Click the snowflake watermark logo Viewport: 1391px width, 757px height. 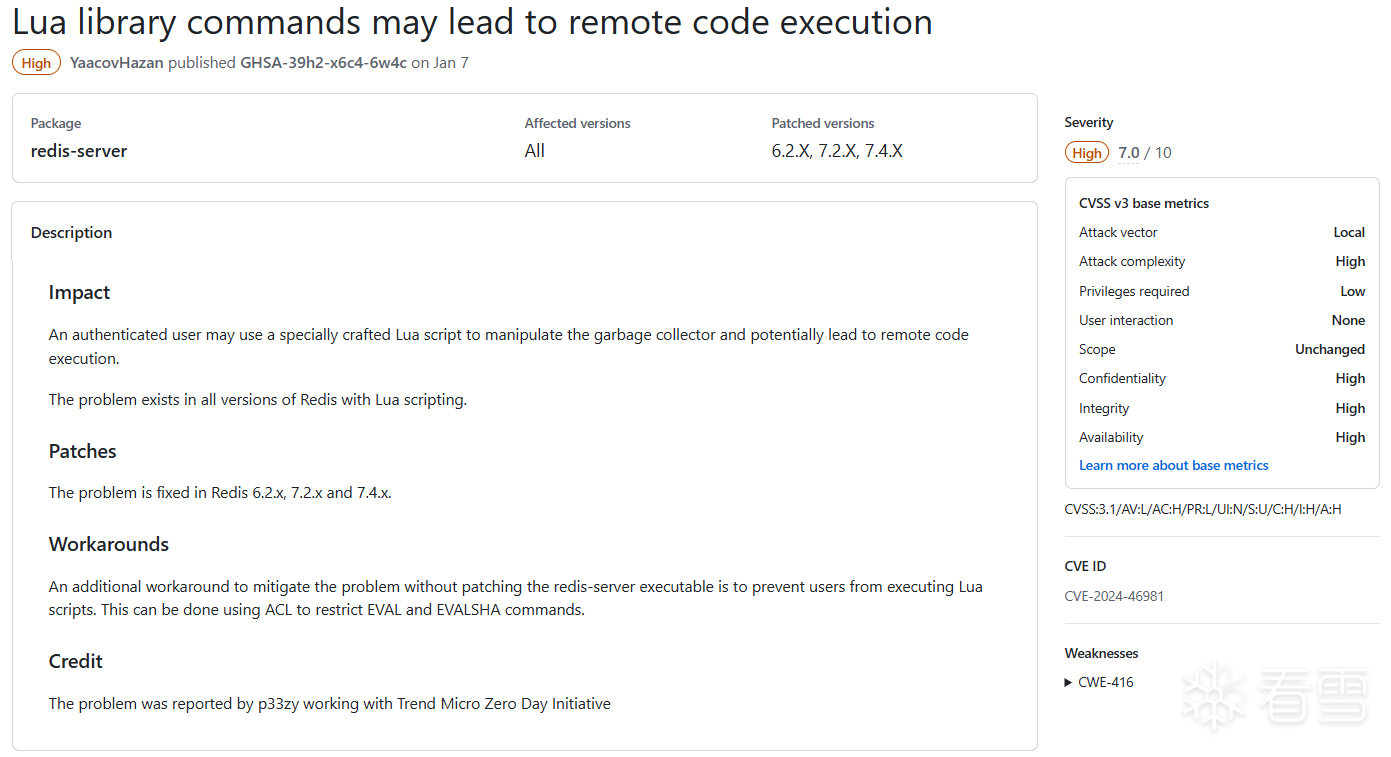[1213, 694]
